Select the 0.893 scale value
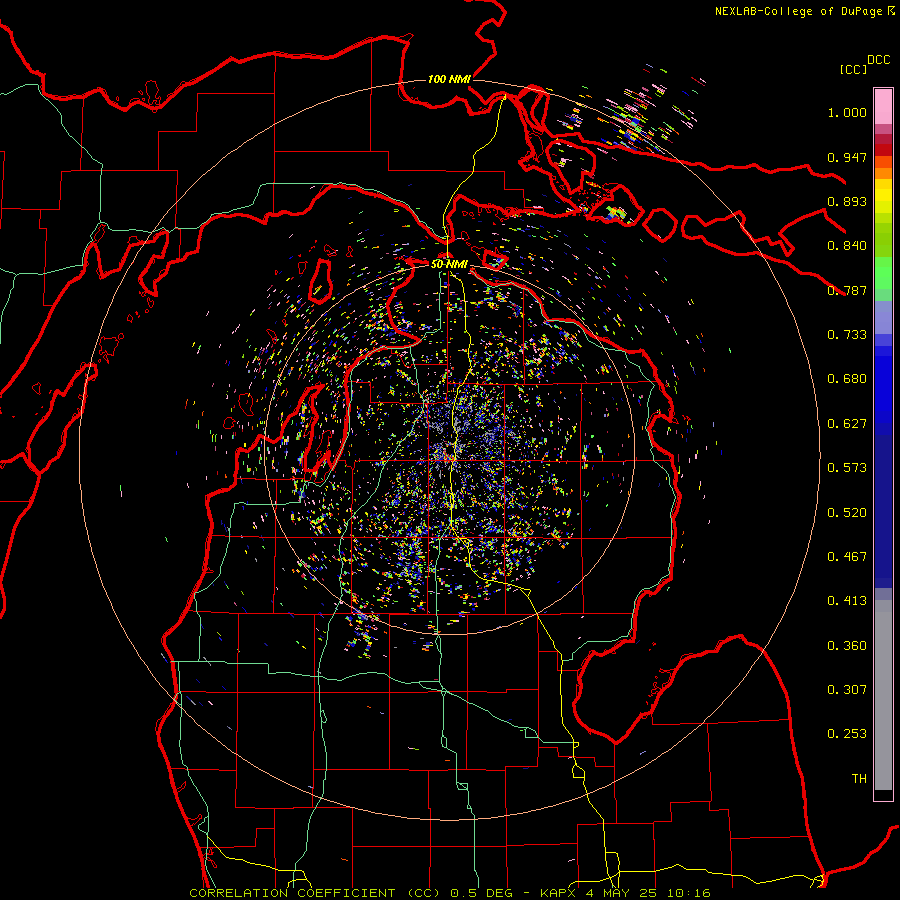The image size is (900, 900). coord(847,201)
